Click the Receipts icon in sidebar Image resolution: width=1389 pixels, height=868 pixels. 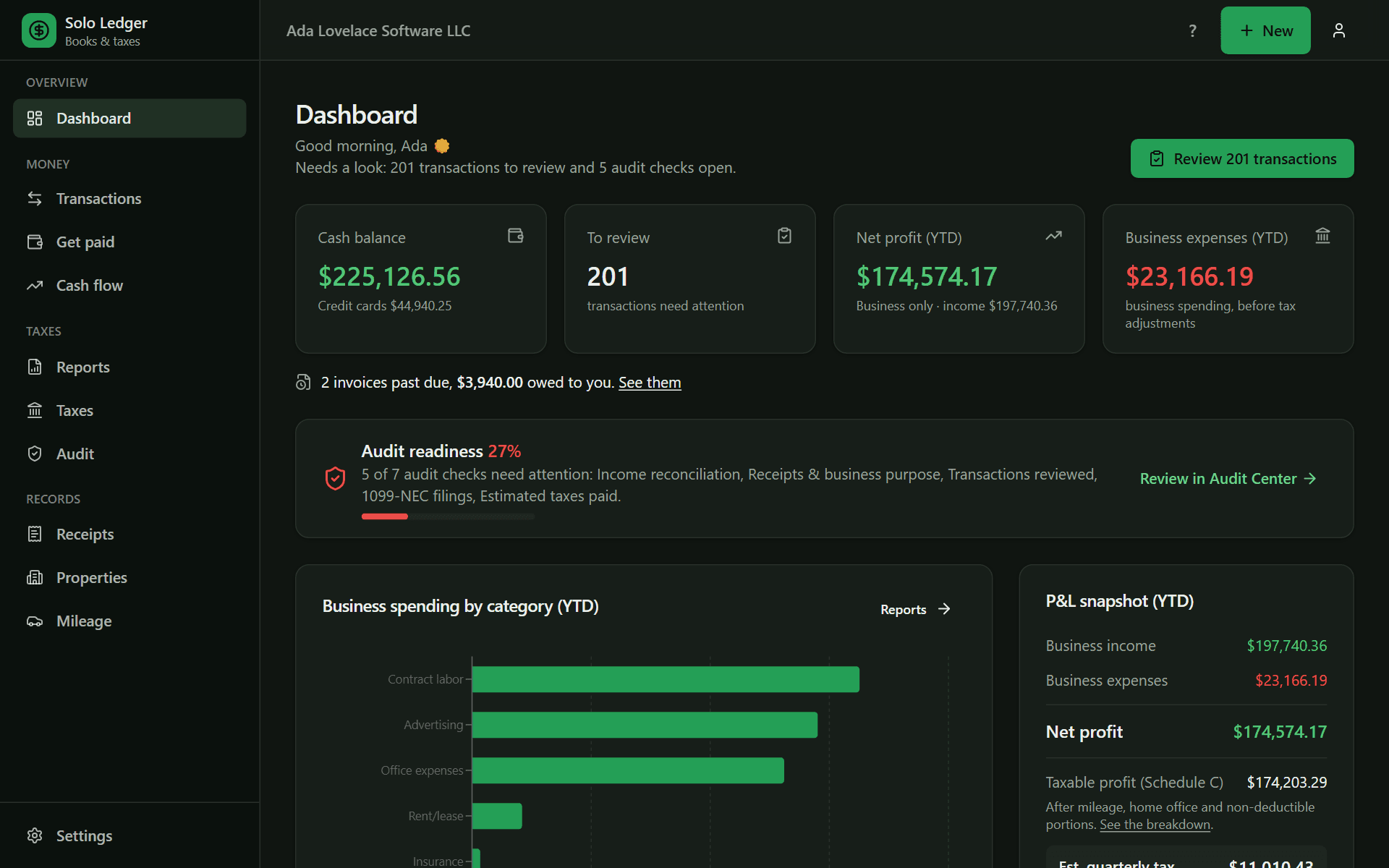coord(35,534)
